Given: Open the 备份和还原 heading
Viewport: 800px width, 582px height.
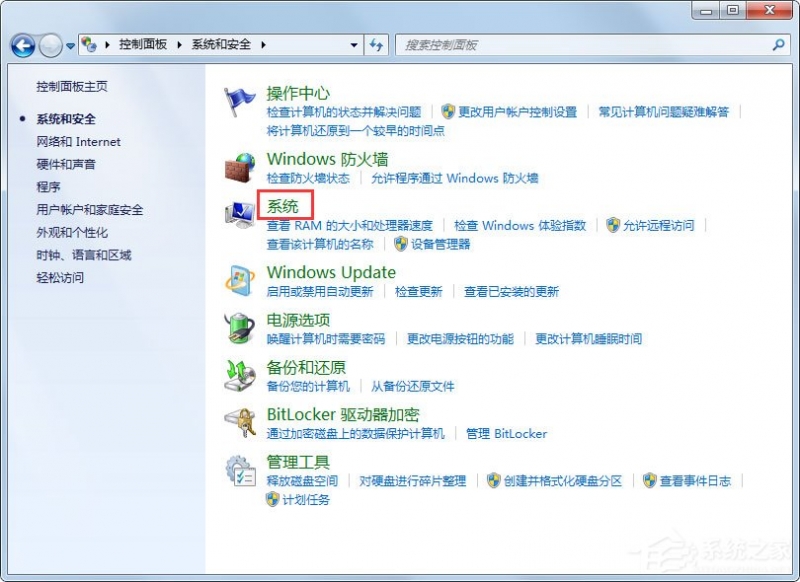Looking at the screenshot, I should (306, 367).
